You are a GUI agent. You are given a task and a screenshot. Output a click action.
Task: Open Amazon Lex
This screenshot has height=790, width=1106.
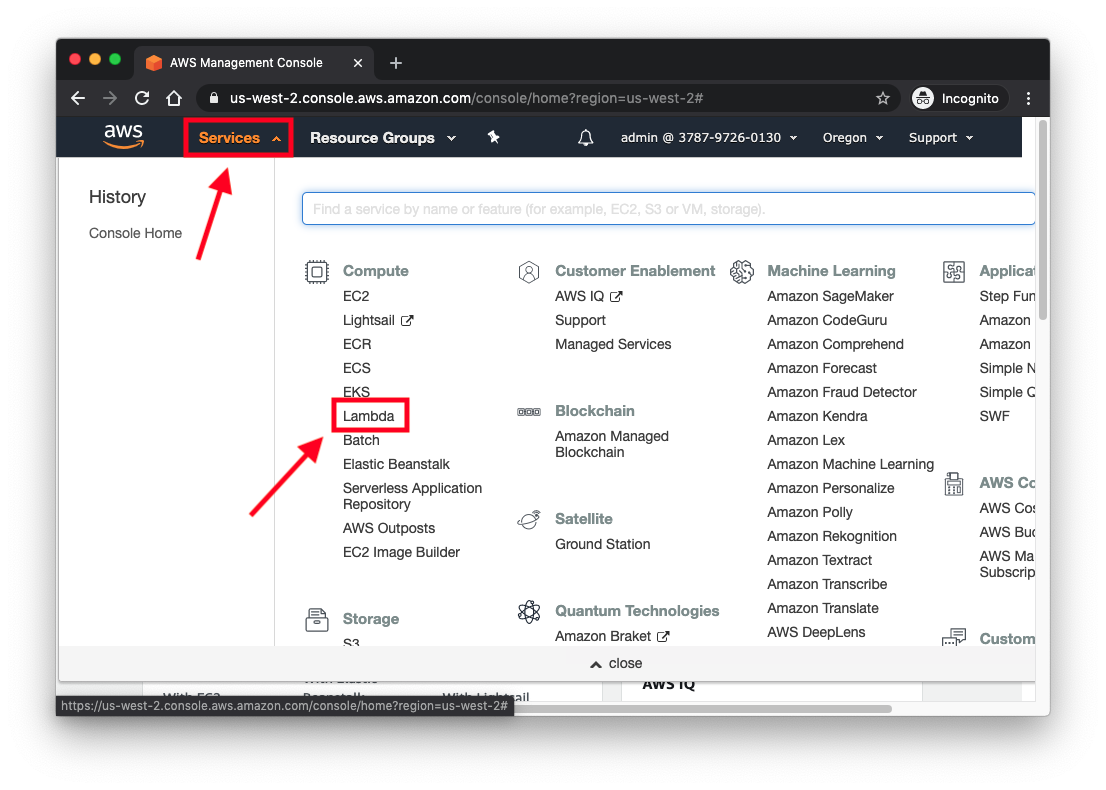[806, 440]
